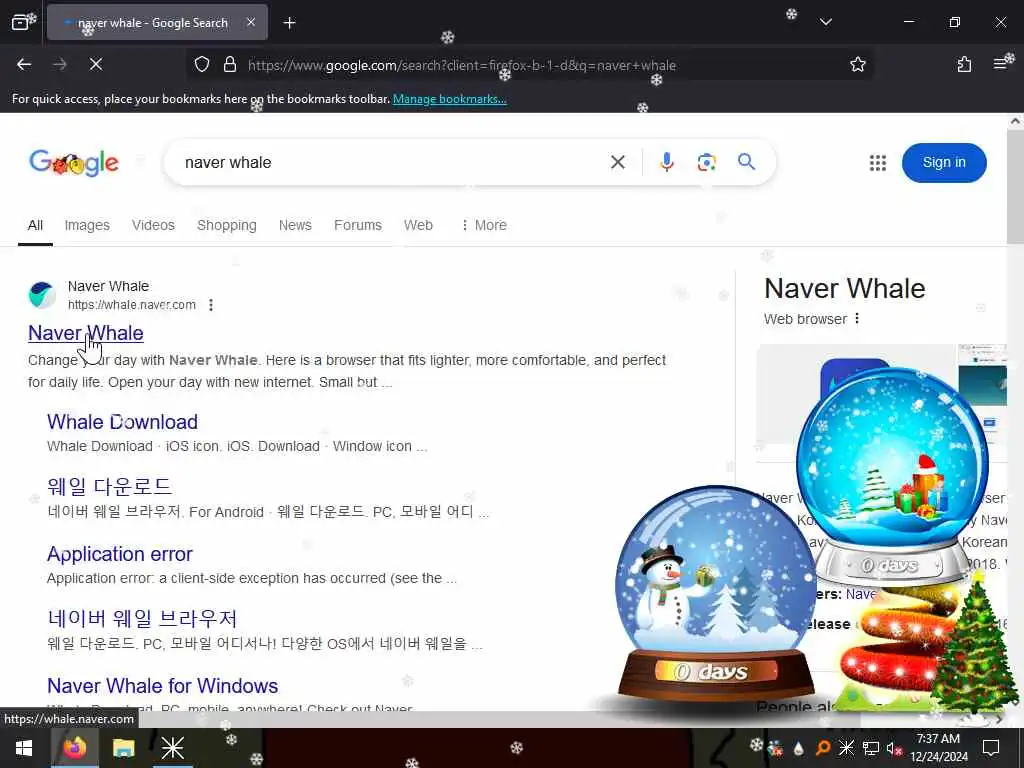Clear the Google search query
The width and height of the screenshot is (1024, 768).
click(x=618, y=162)
